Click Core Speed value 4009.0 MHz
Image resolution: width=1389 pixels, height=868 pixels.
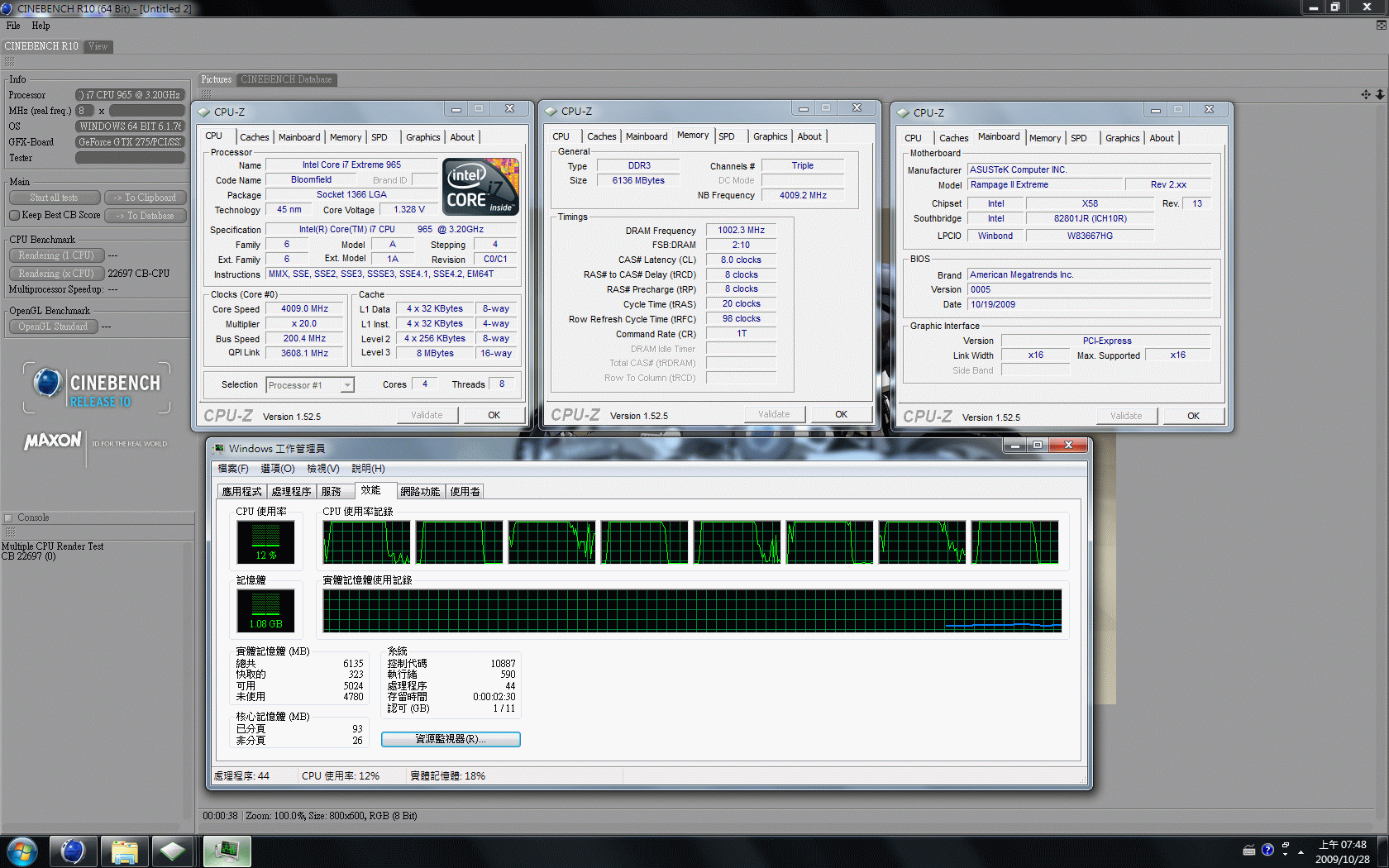click(304, 309)
